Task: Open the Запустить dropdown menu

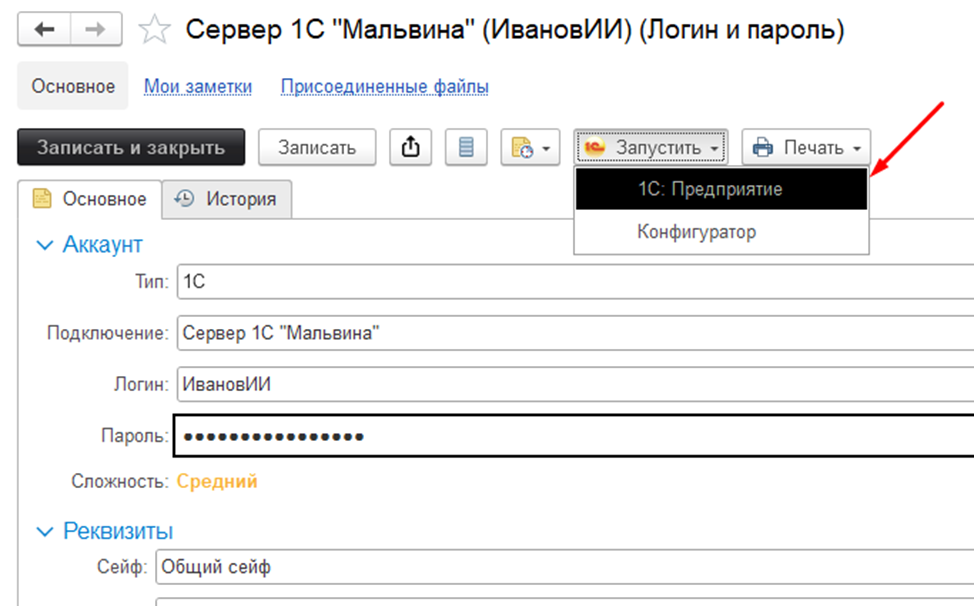Action: click(x=651, y=148)
